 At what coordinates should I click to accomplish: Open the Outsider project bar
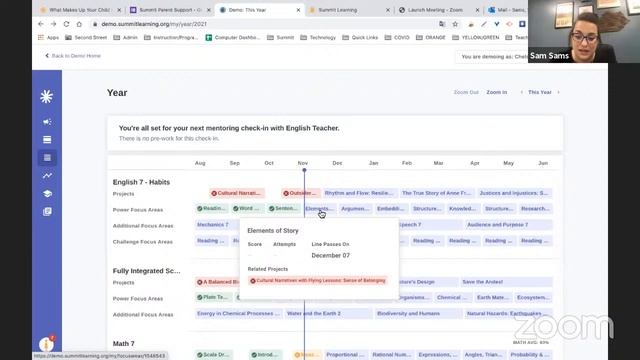301,193
